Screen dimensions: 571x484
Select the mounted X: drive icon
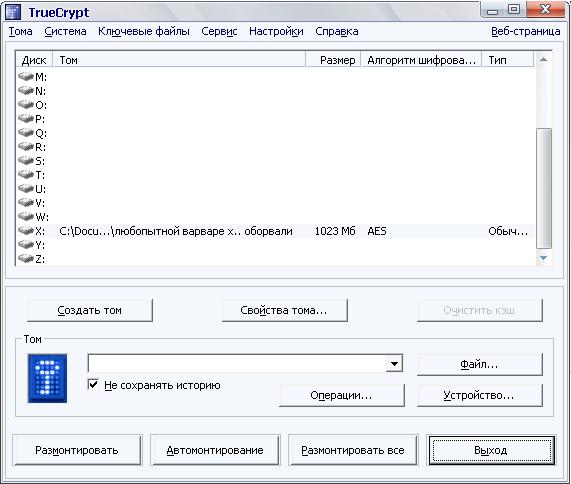coord(26,231)
